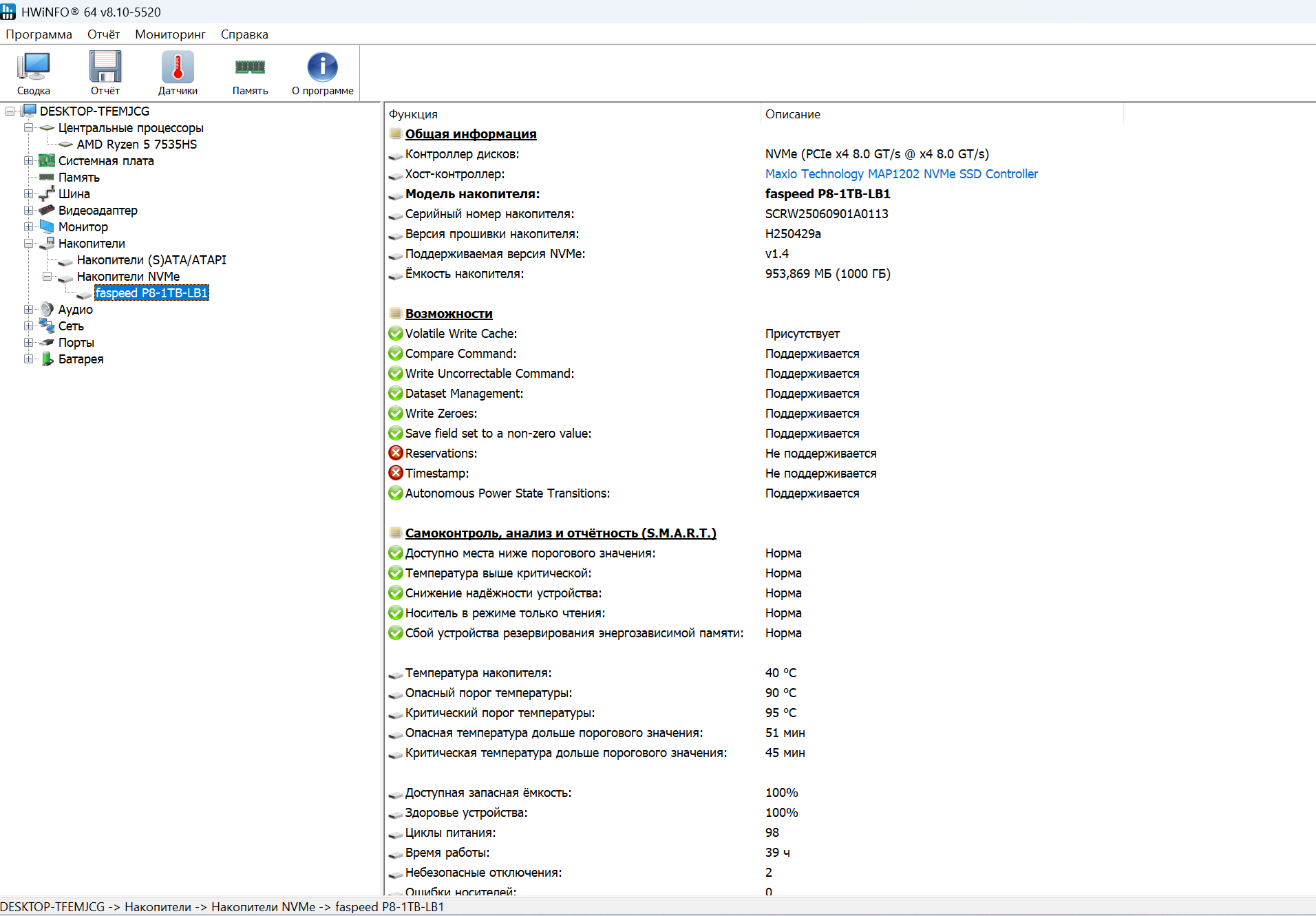Click the status bar path text
This screenshot has width=1316, height=916.
[222, 907]
